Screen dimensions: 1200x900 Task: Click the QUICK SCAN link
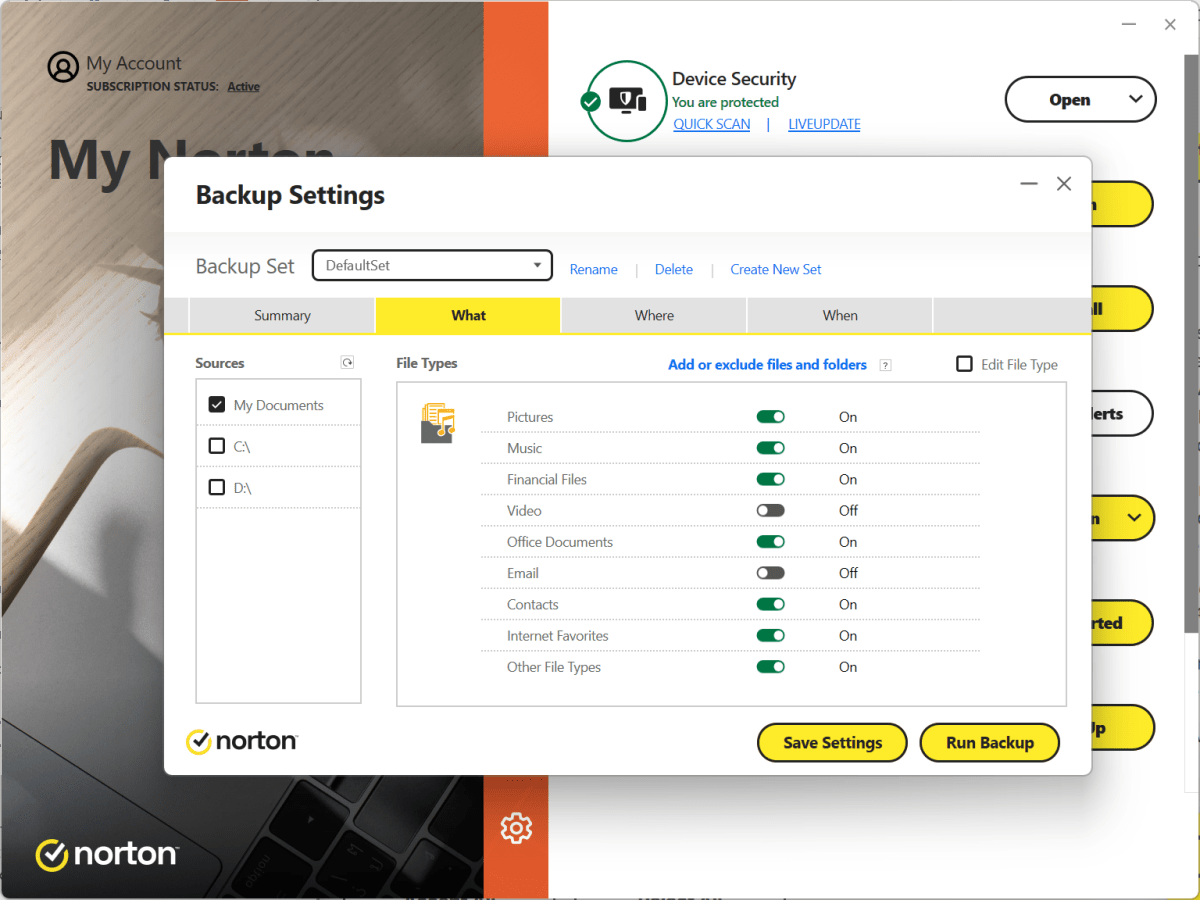coord(712,124)
